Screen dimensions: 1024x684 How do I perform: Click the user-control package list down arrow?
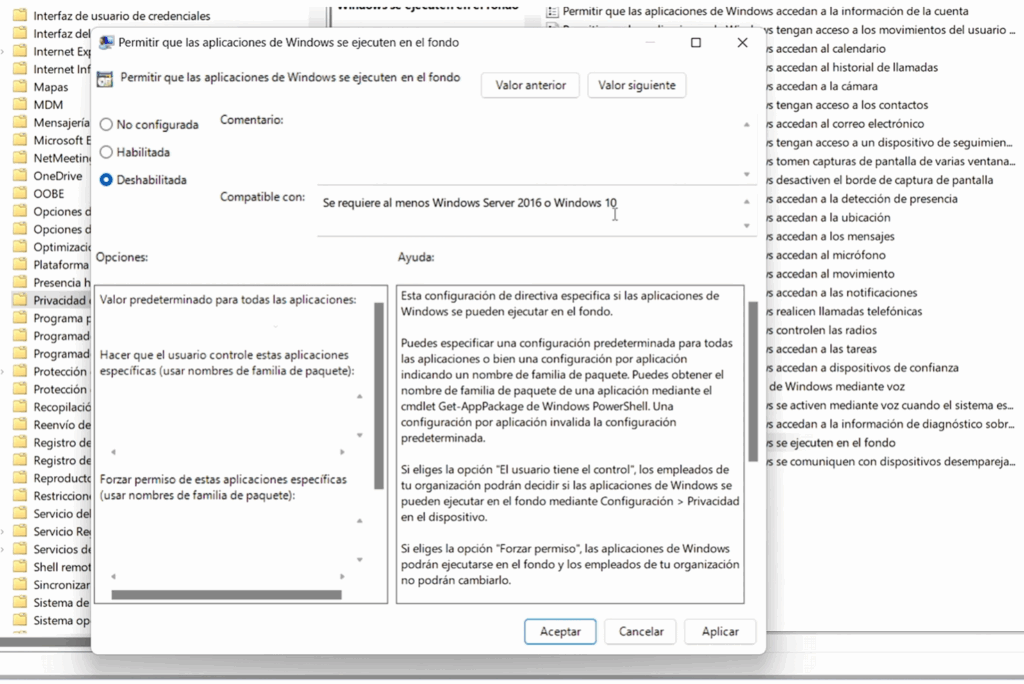359,435
